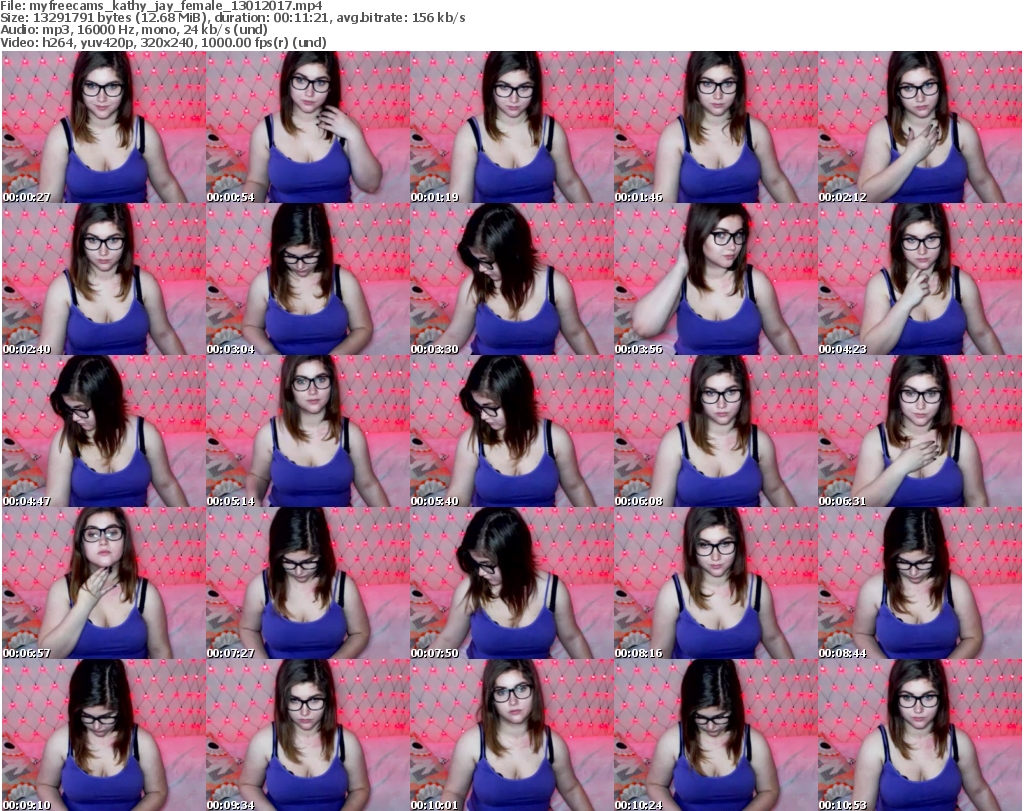Pick the thumbnail at 00:06:08
This screenshot has height=811, width=1024.
(716, 432)
